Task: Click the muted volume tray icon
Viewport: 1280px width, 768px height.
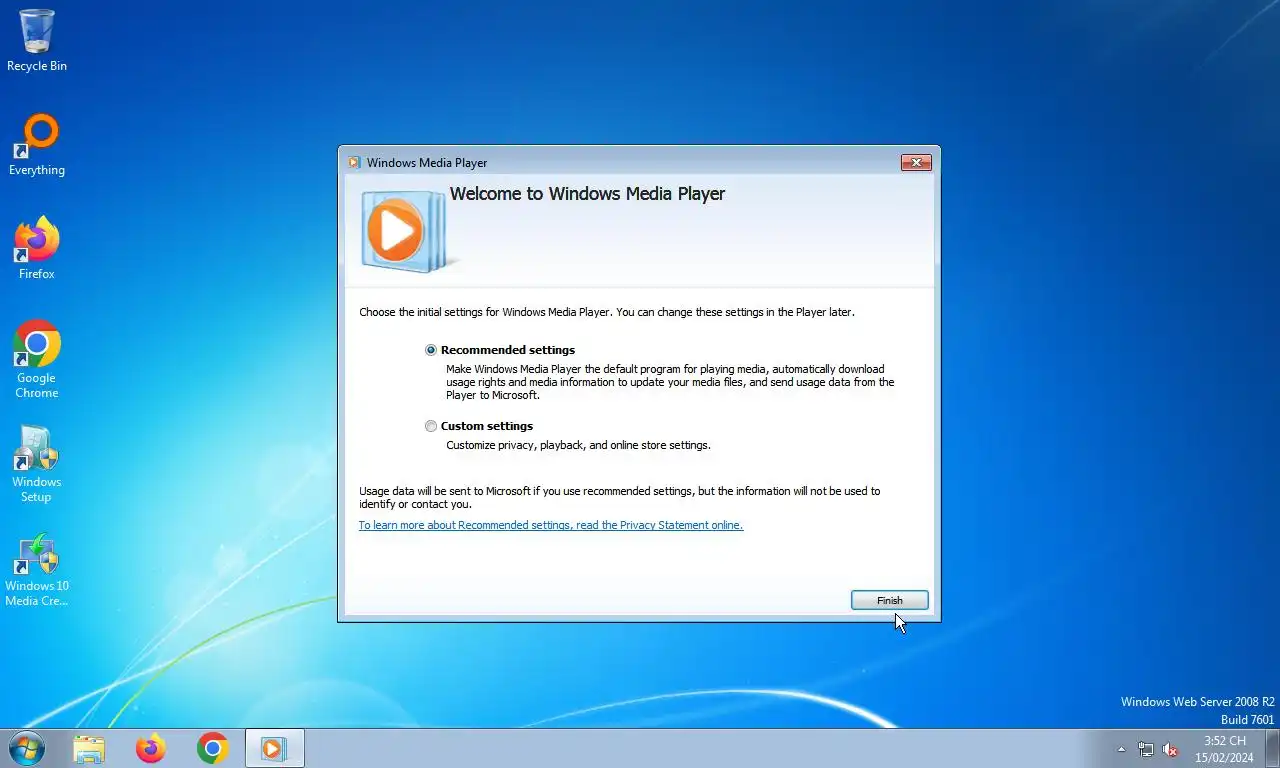Action: point(1169,749)
